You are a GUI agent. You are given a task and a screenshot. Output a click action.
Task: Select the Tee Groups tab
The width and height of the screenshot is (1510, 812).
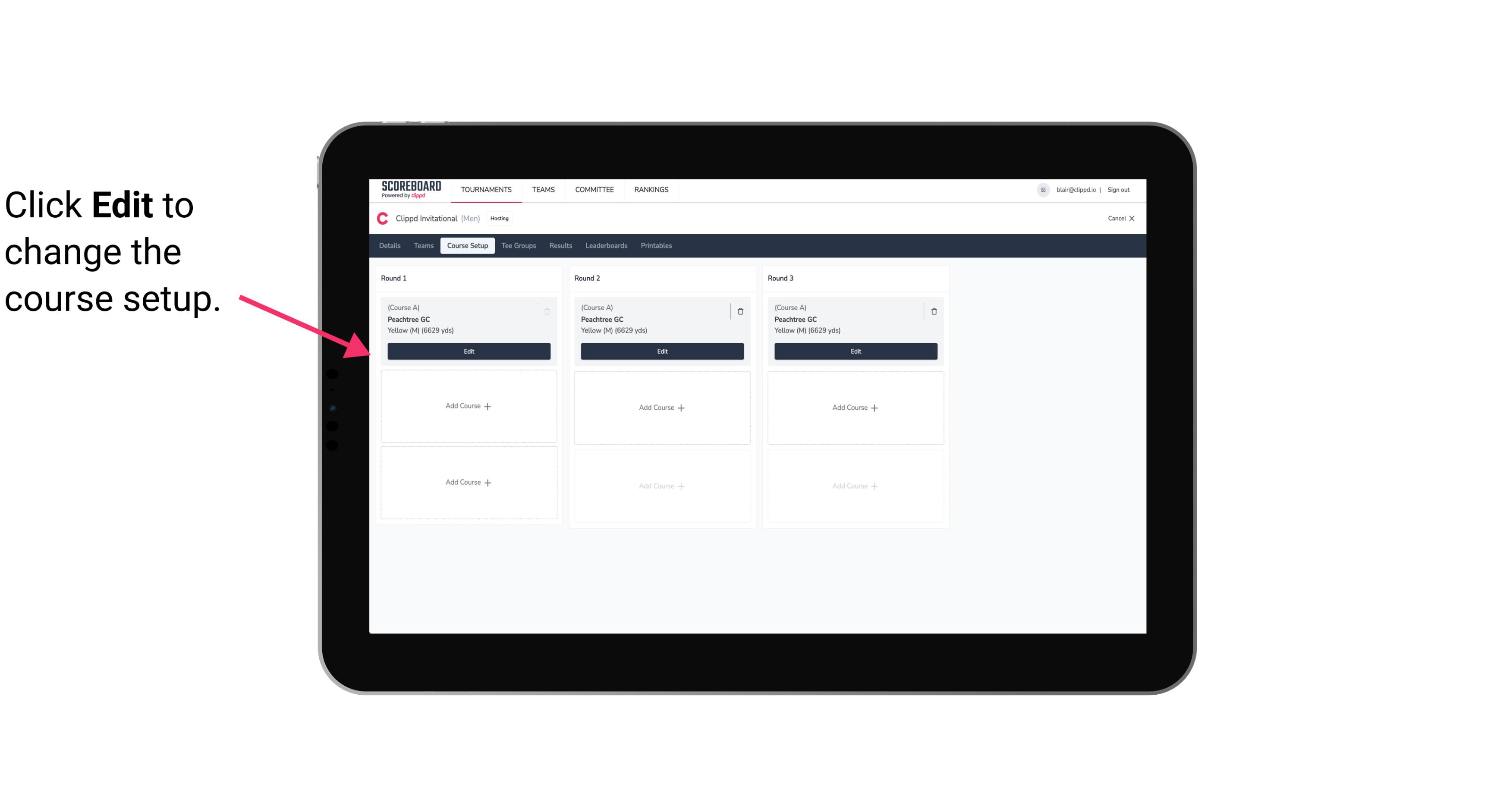coord(518,245)
